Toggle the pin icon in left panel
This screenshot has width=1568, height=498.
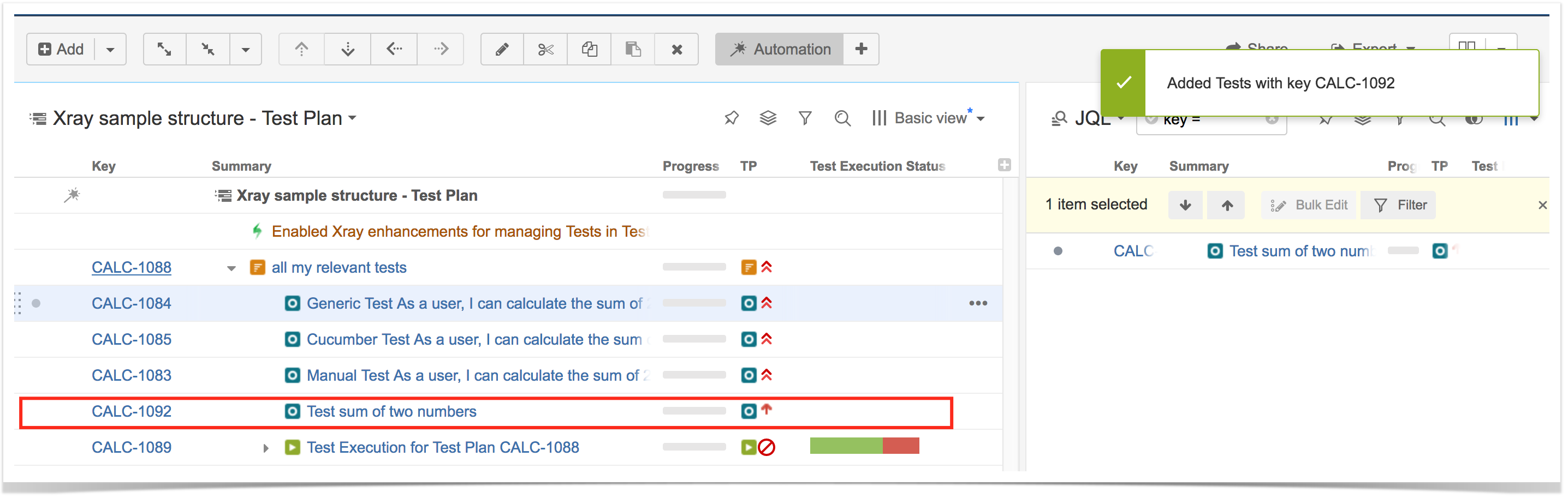click(732, 118)
